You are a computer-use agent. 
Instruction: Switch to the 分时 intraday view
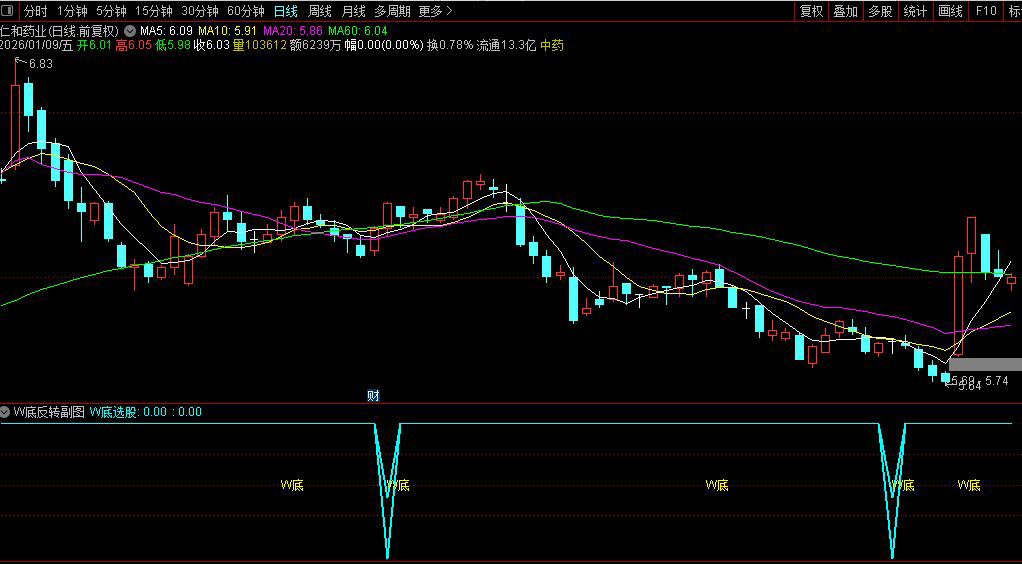point(35,11)
